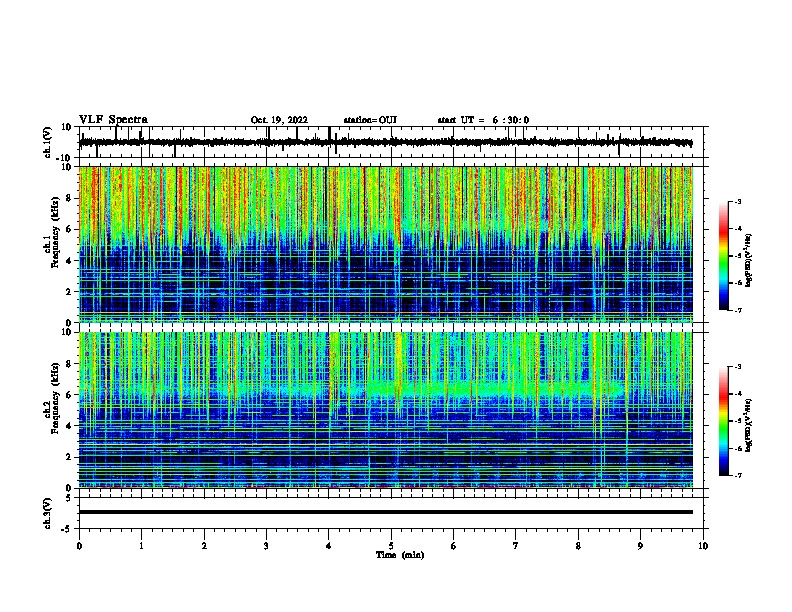Click the "ch.3(V)" axis label

pos(48,513)
